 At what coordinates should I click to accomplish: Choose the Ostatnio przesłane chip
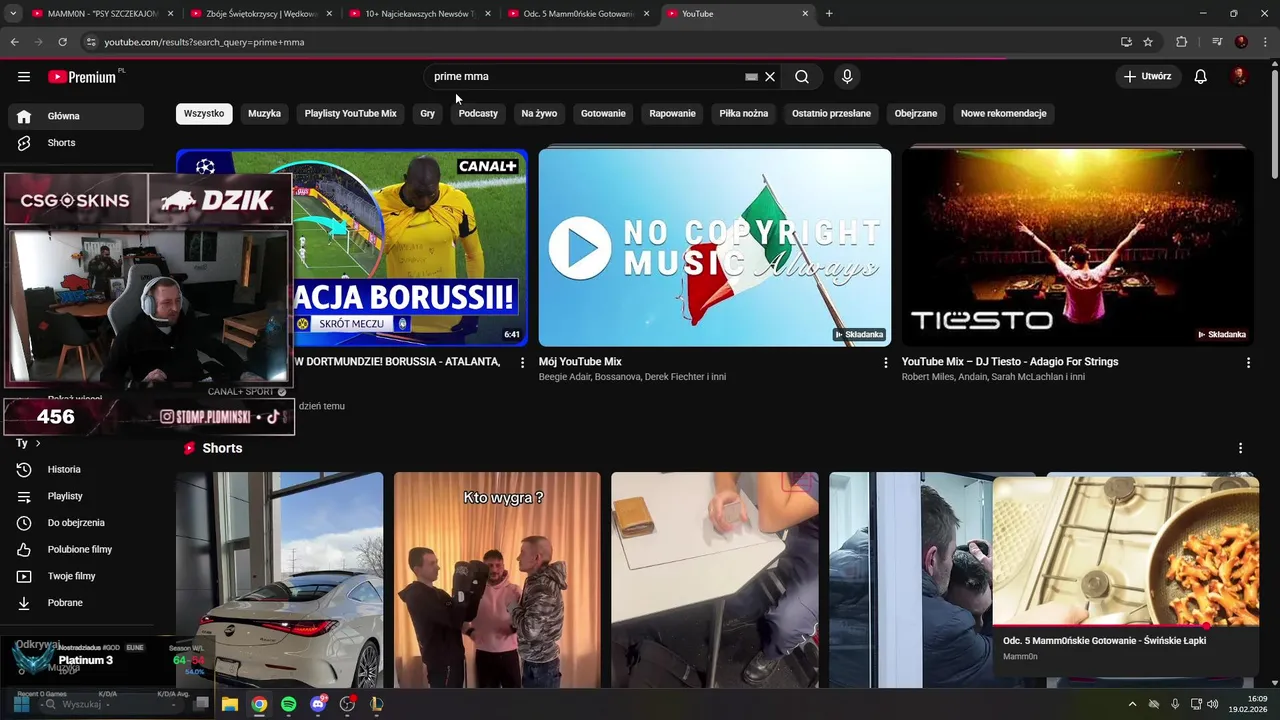pos(831,114)
